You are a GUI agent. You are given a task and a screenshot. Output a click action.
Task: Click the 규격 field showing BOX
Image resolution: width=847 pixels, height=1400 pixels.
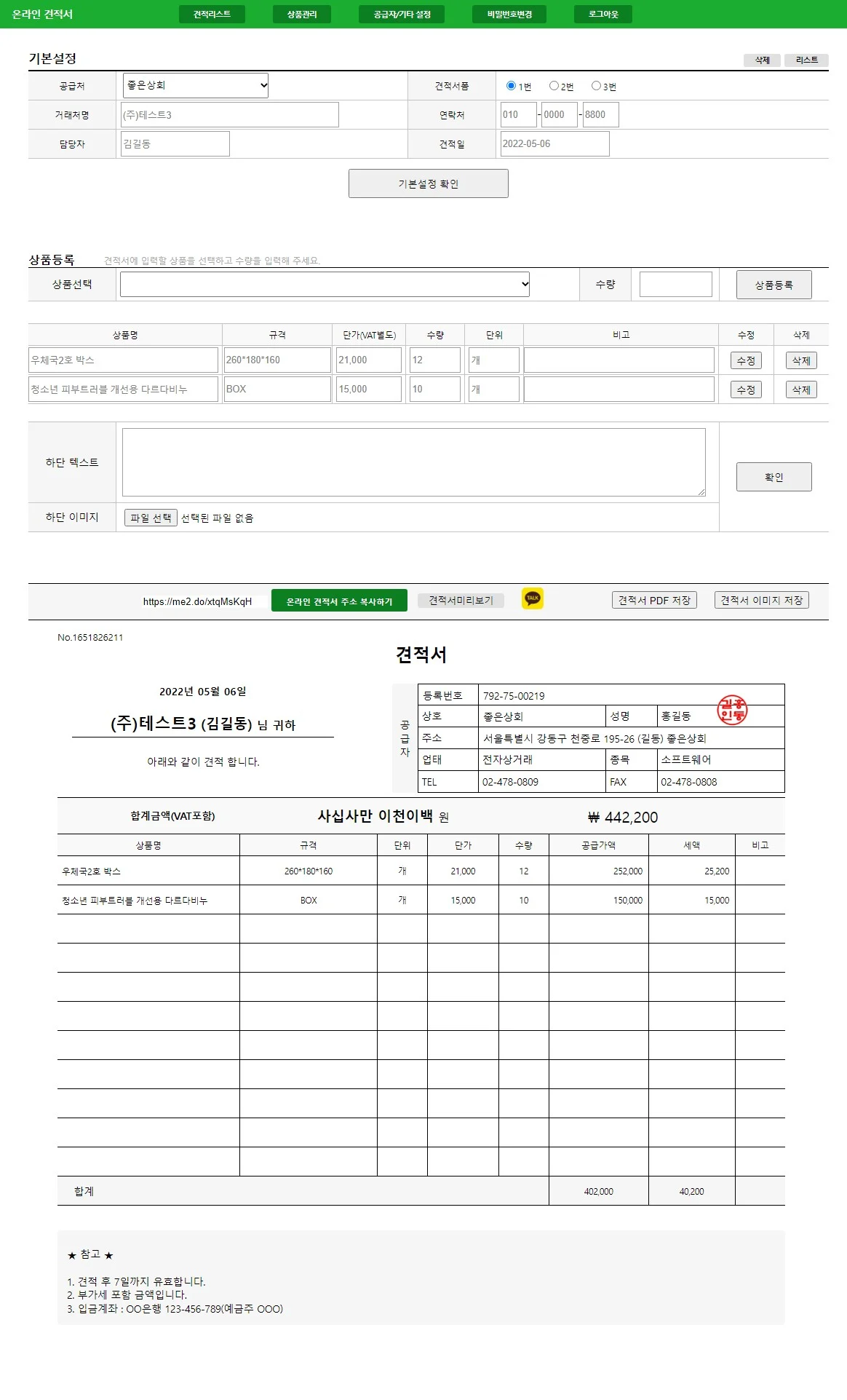coord(277,389)
